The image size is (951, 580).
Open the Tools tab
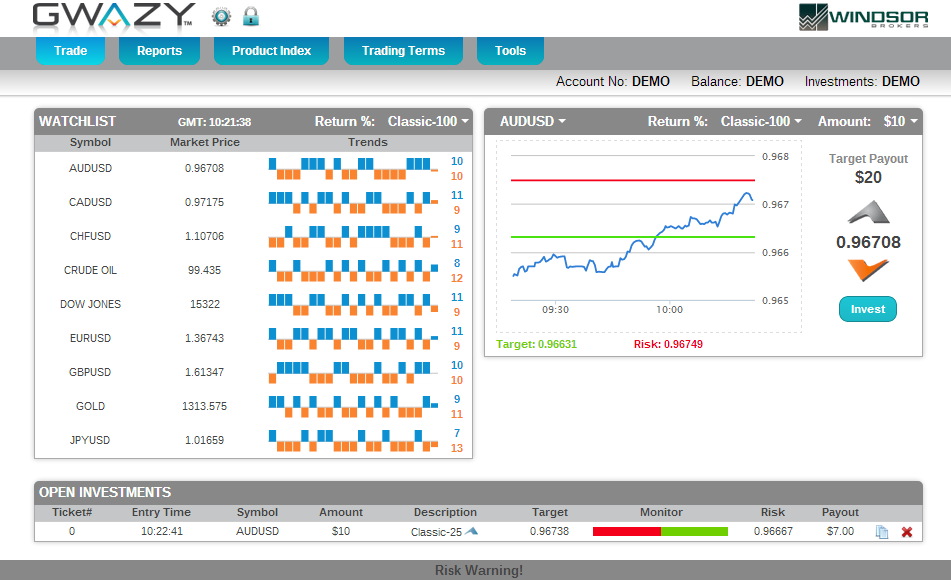[510, 51]
